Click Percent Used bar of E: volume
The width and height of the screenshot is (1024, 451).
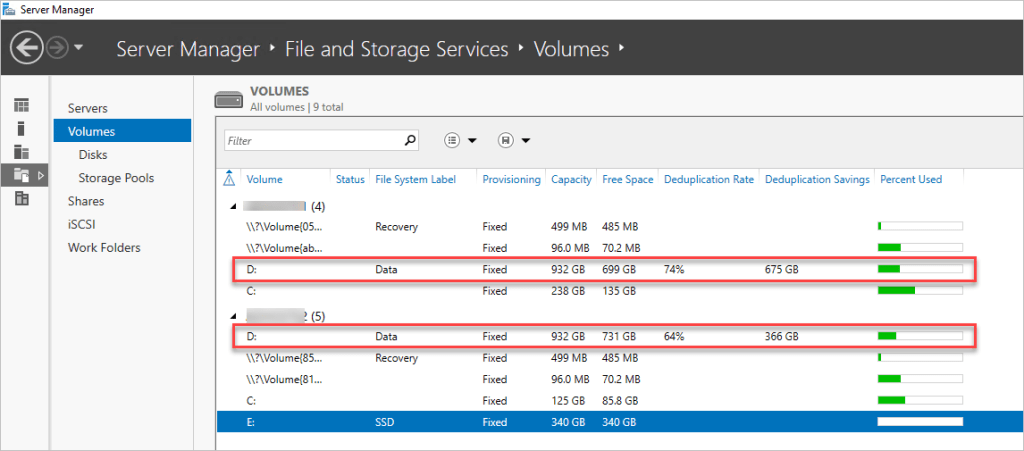coord(920,422)
